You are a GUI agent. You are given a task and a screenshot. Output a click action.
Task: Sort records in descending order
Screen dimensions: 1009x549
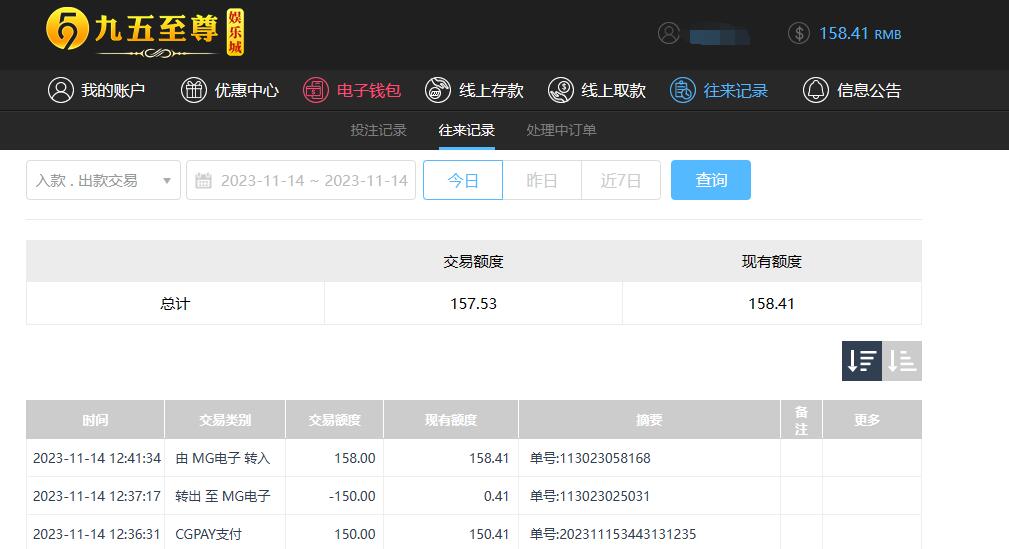(861, 361)
